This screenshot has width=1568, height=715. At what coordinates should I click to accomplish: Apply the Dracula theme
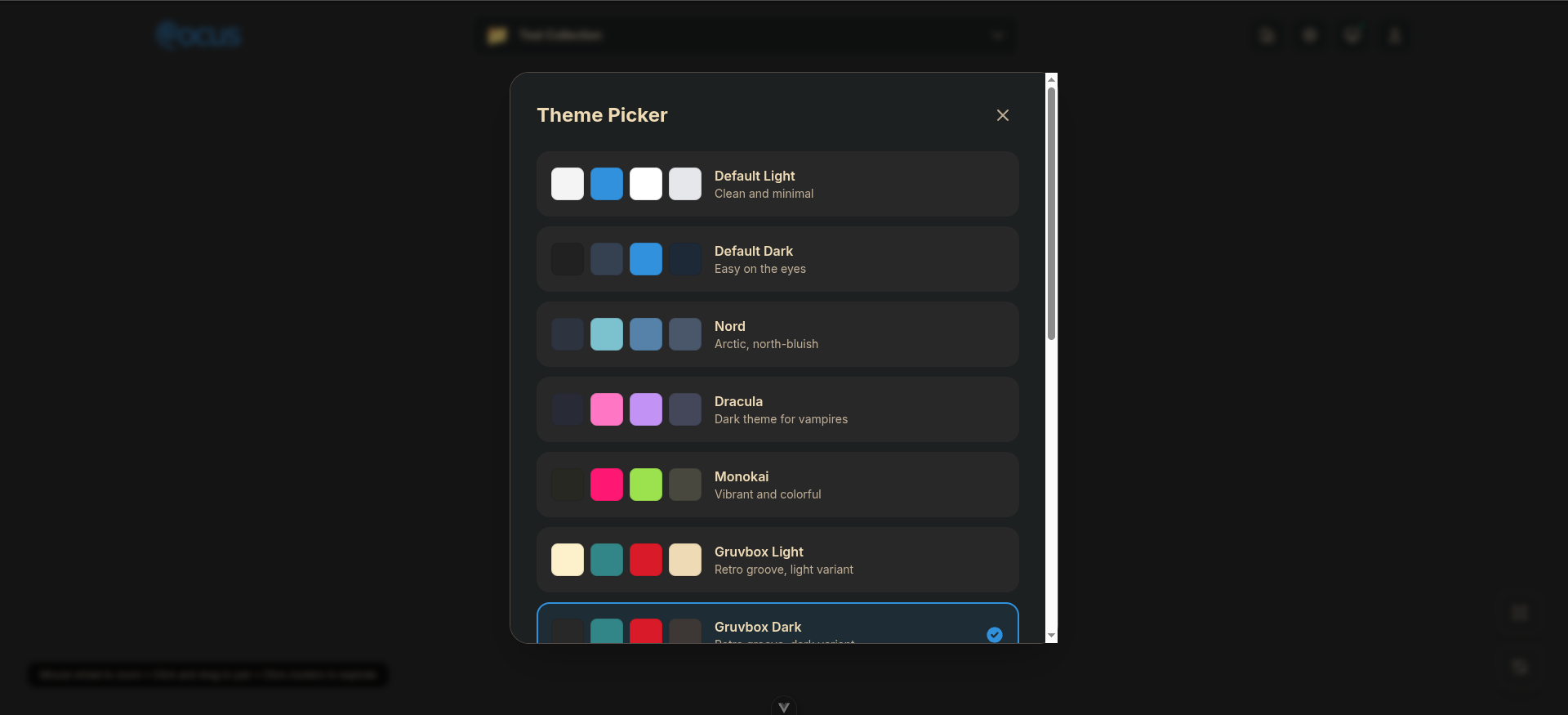[x=777, y=409]
